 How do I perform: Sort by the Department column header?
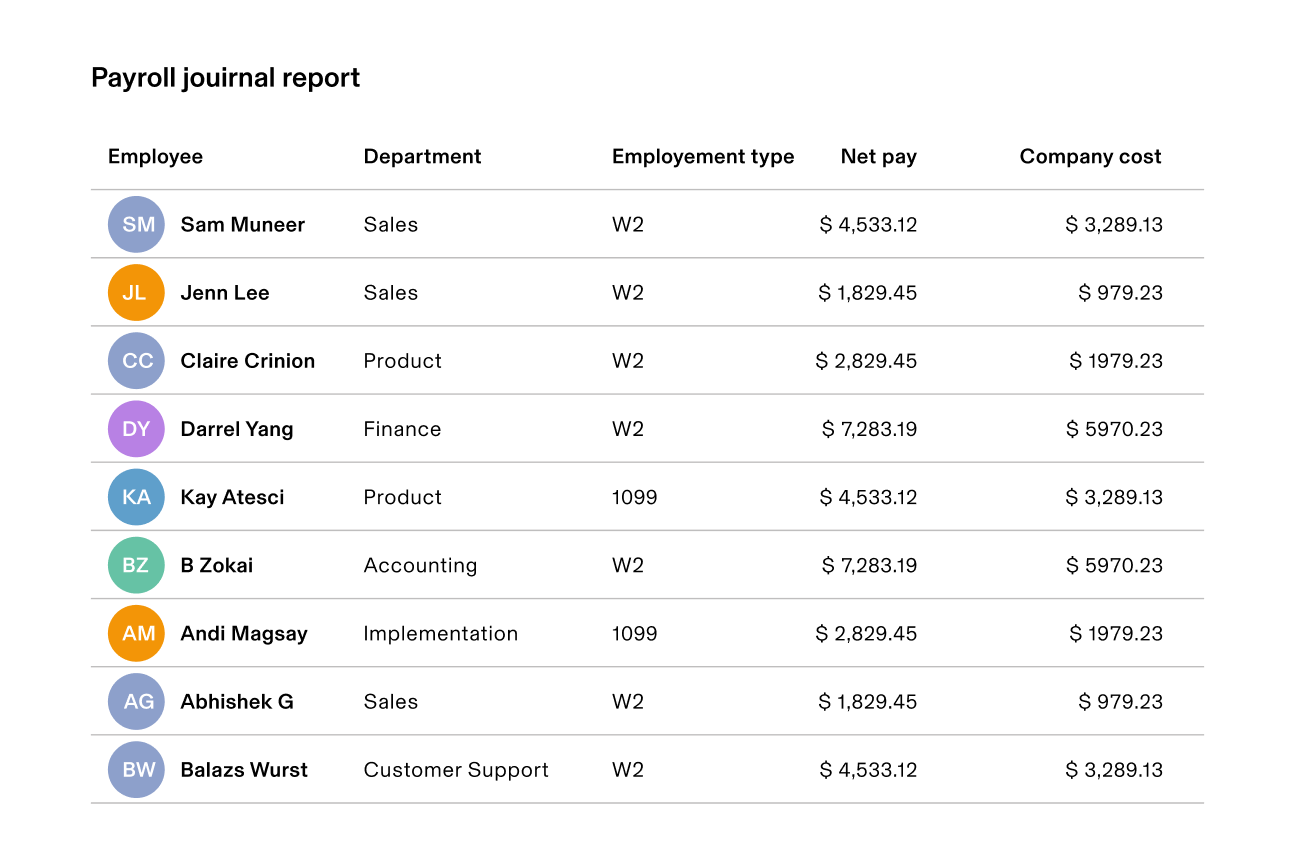coord(422,156)
